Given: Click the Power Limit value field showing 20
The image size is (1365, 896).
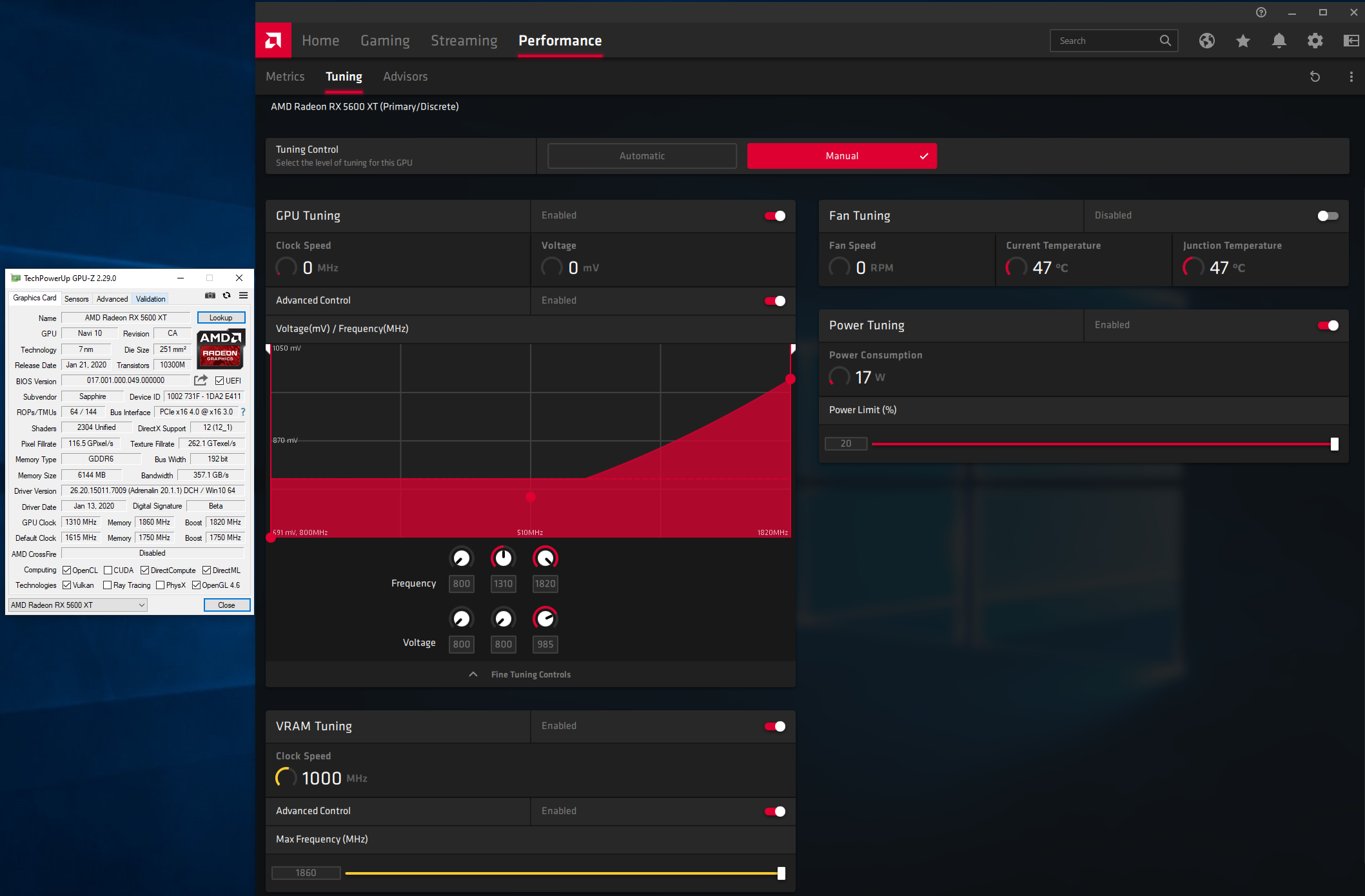Looking at the screenshot, I should 846,443.
